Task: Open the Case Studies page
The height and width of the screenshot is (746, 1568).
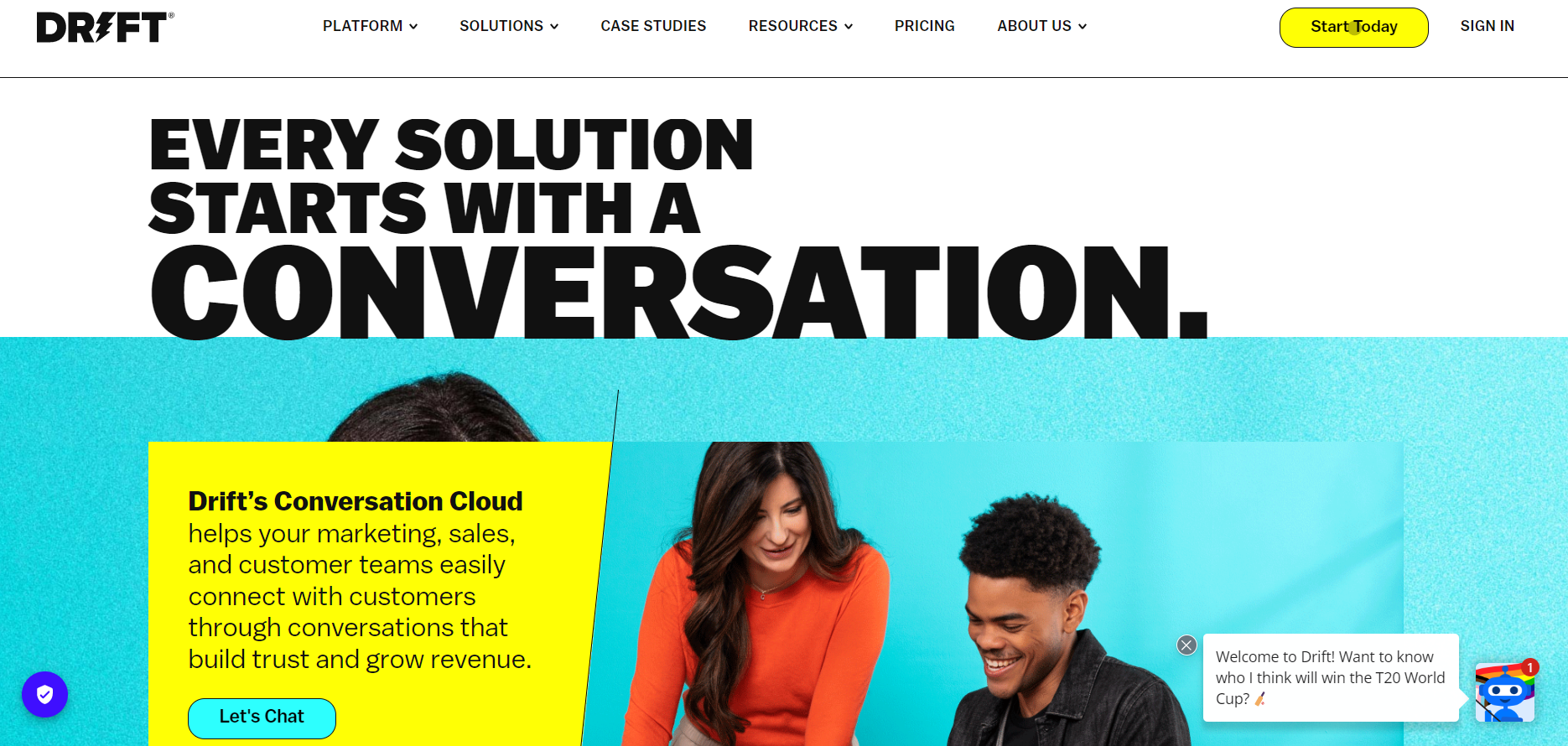Action: click(653, 26)
